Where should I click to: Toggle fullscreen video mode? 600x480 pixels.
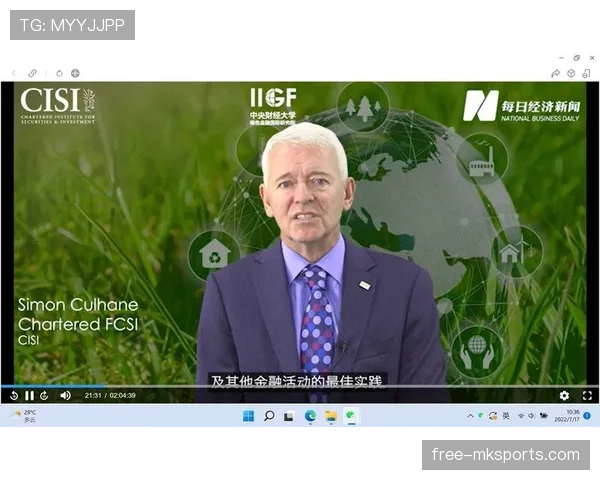[x=587, y=396]
